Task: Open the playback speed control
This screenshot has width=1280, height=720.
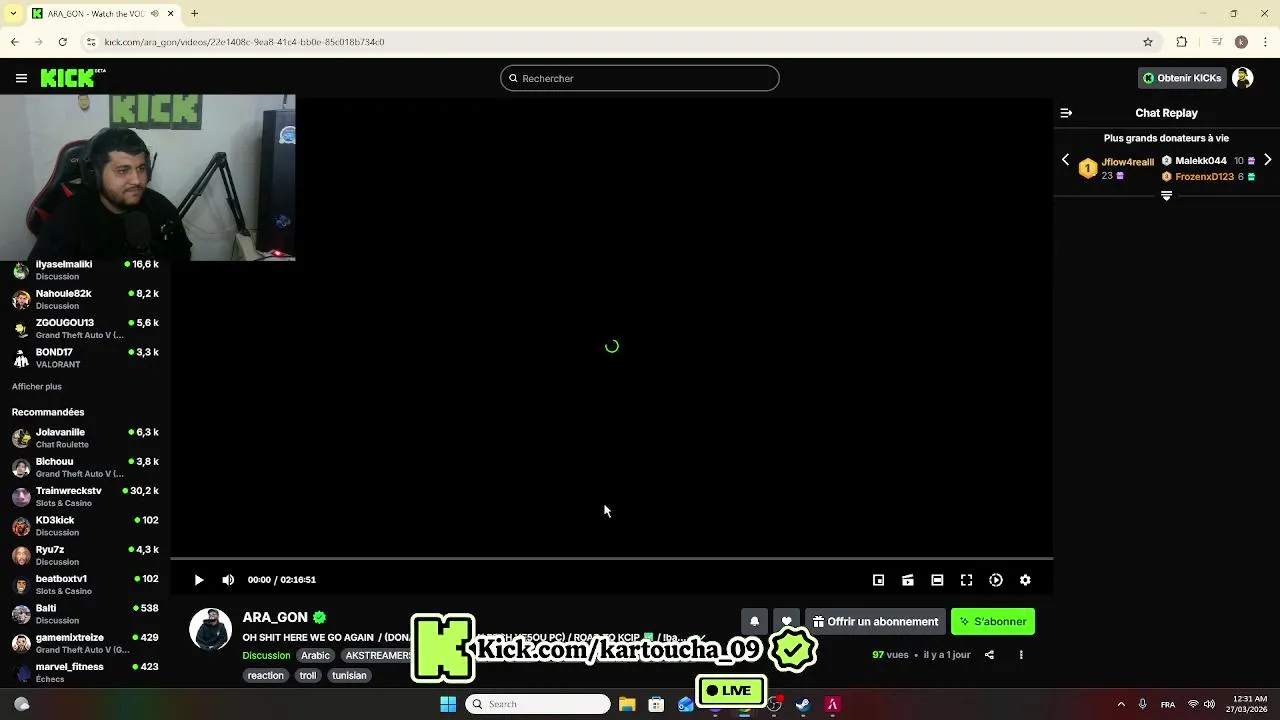Action: click(996, 580)
